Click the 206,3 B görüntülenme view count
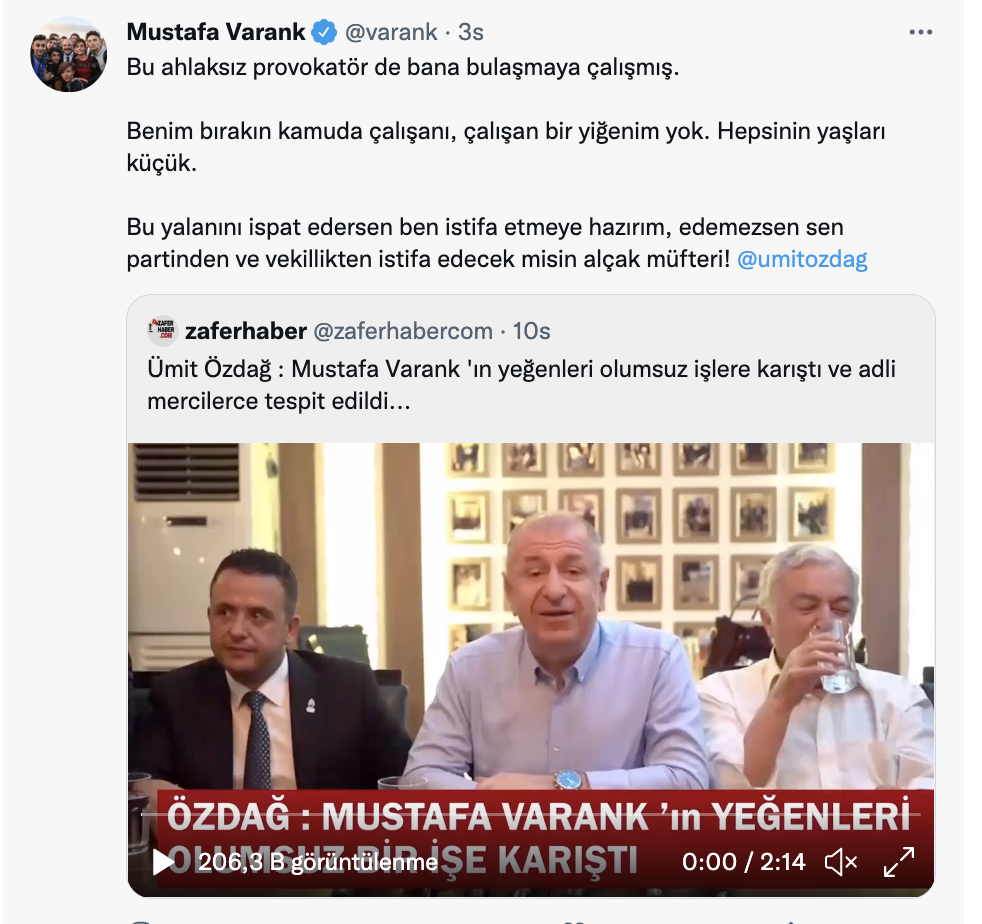982x924 pixels. coord(318,863)
